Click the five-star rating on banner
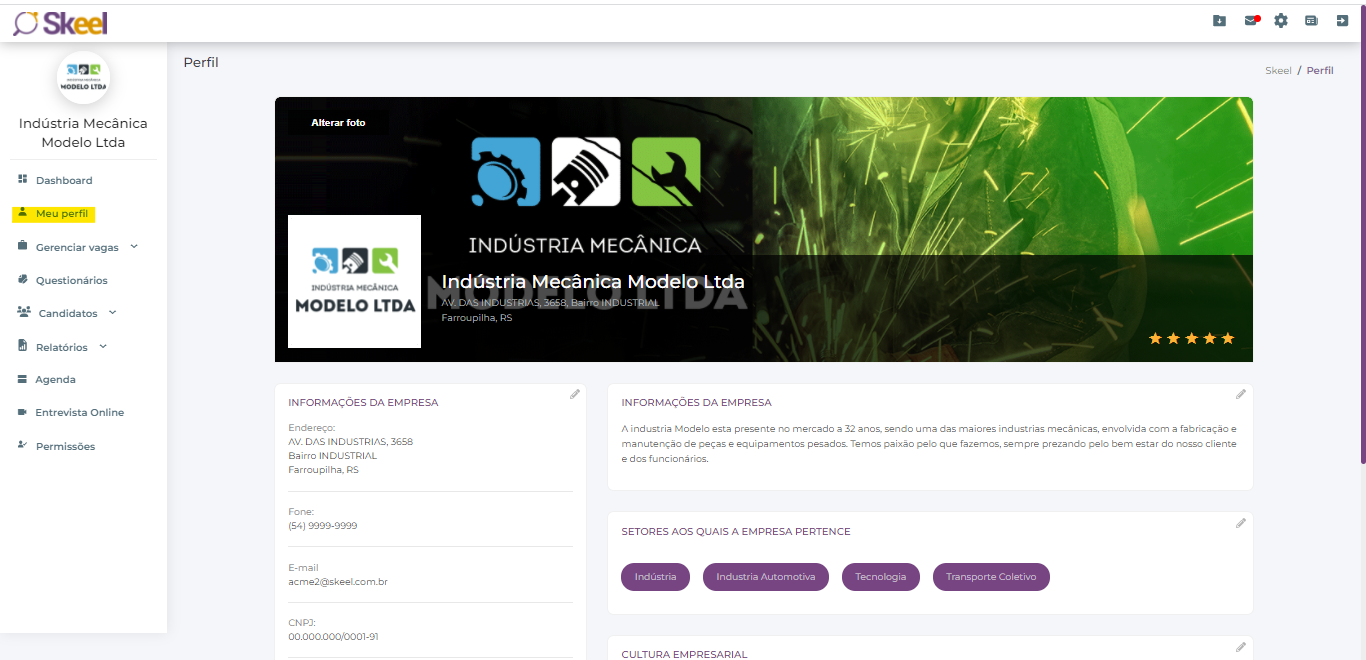The width and height of the screenshot is (1366, 660). 1191,339
